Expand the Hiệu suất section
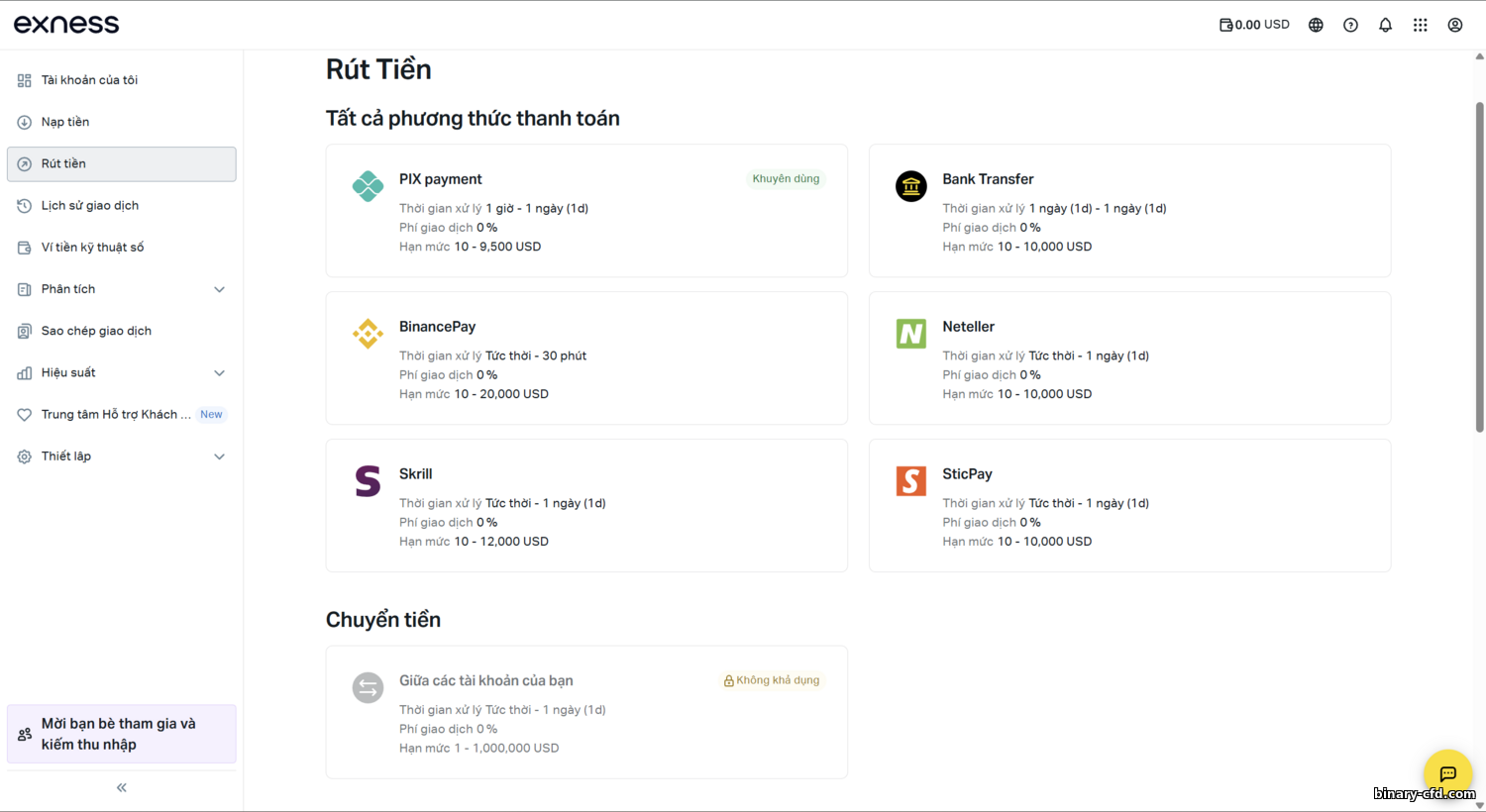Viewport: 1486px width, 812px height. (x=219, y=373)
